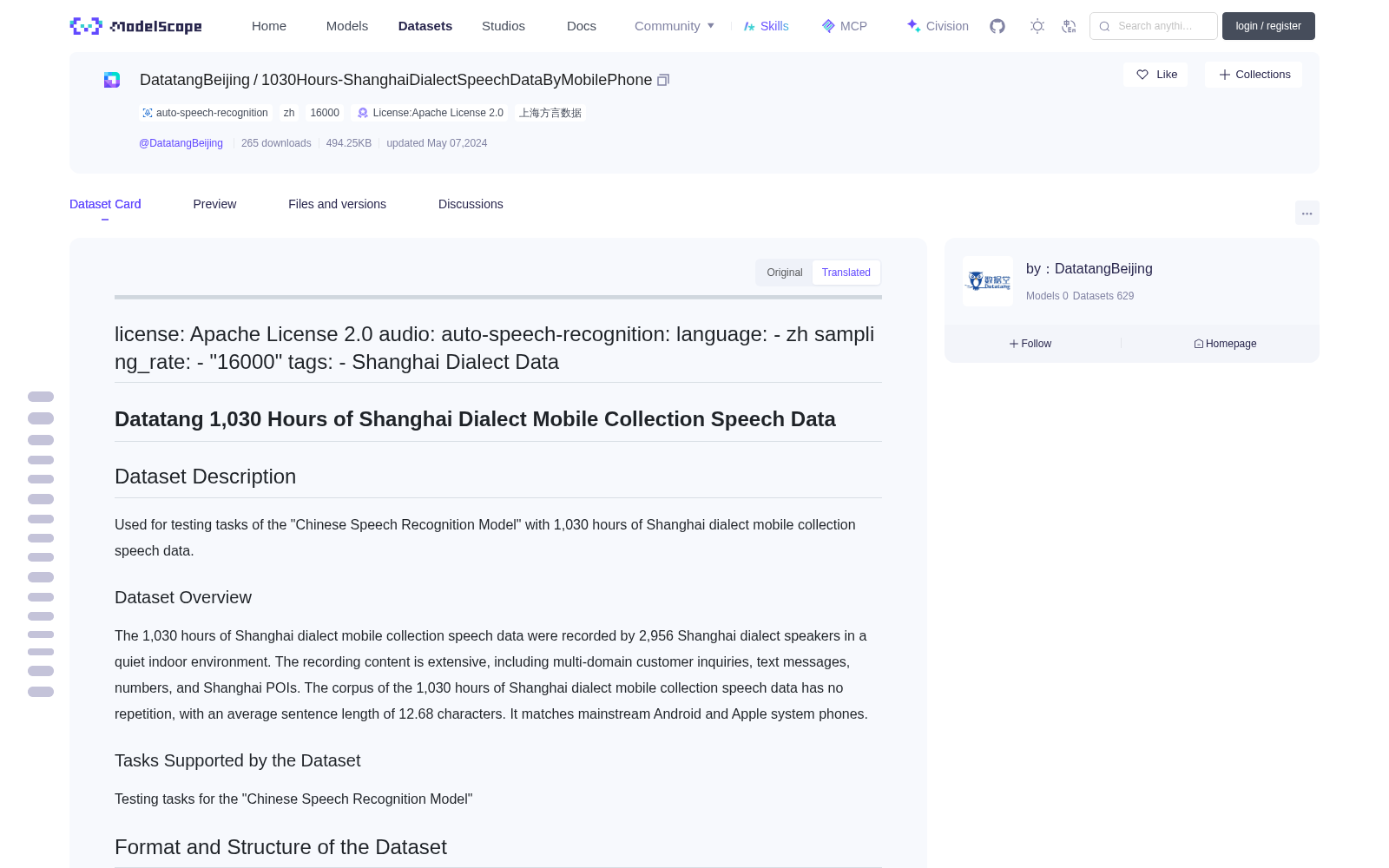
Task: Click the '1030Hours-ShanghaiDialectSpeechDataByMobilePhone' dataset name
Action: (457, 80)
